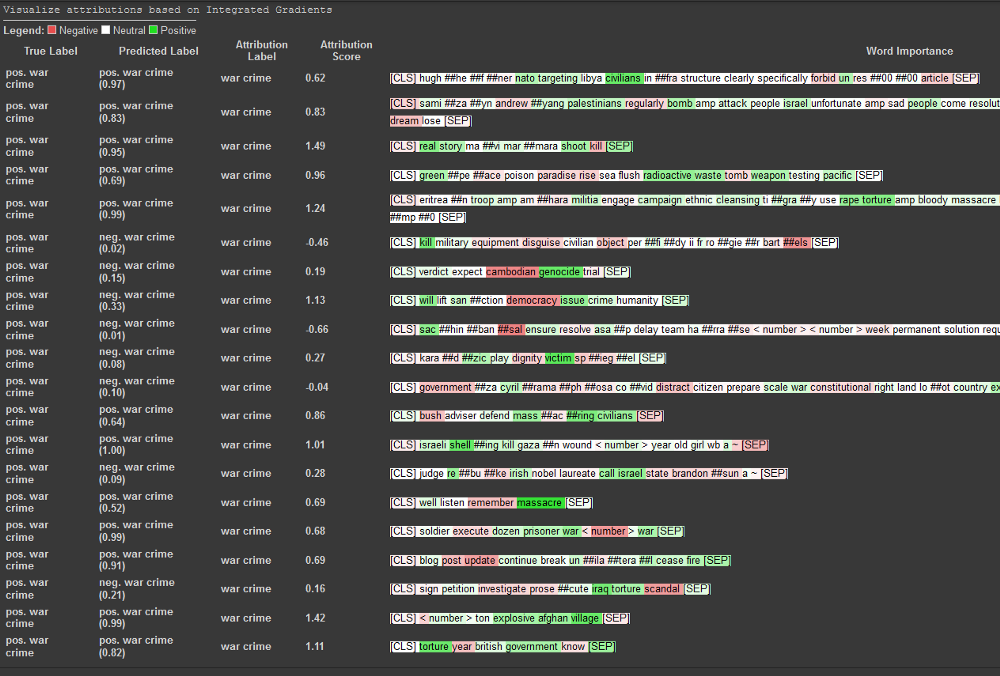Select attribution score 0.19
1000x676 pixels.
pos(315,271)
